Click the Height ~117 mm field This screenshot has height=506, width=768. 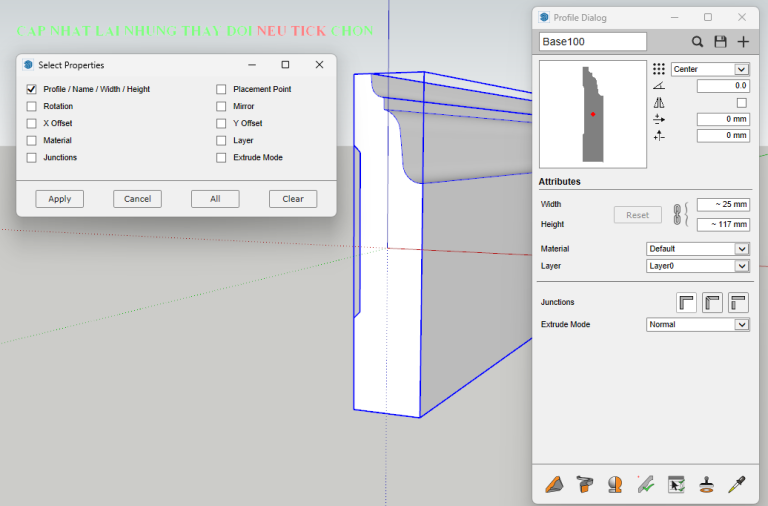(x=723, y=224)
